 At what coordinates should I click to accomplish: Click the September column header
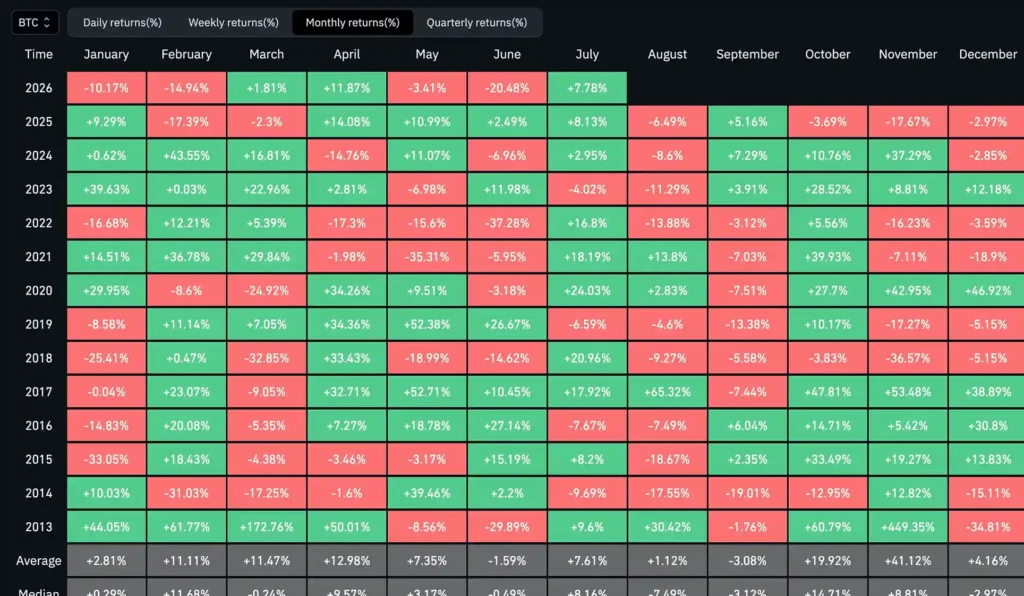(x=748, y=54)
